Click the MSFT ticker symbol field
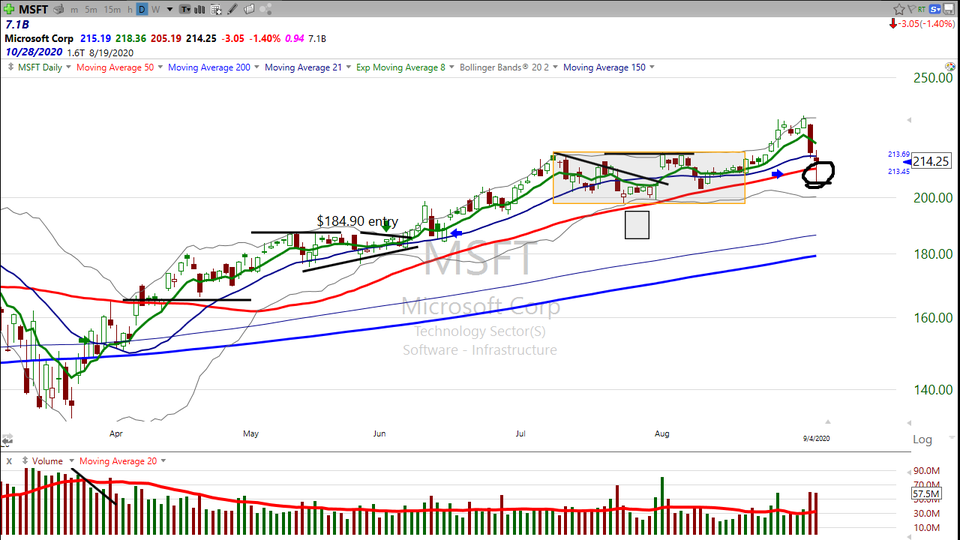This screenshot has height=540, width=960. point(33,9)
